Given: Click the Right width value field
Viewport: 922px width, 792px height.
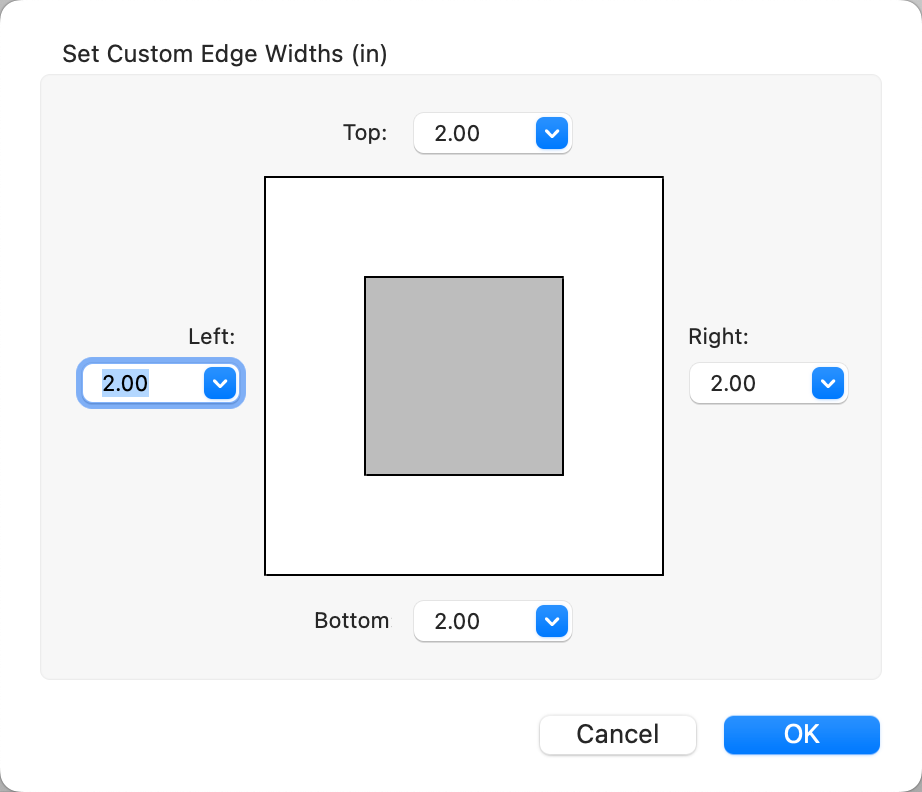Looking at the screenshot, I should [x=748, y=383].
